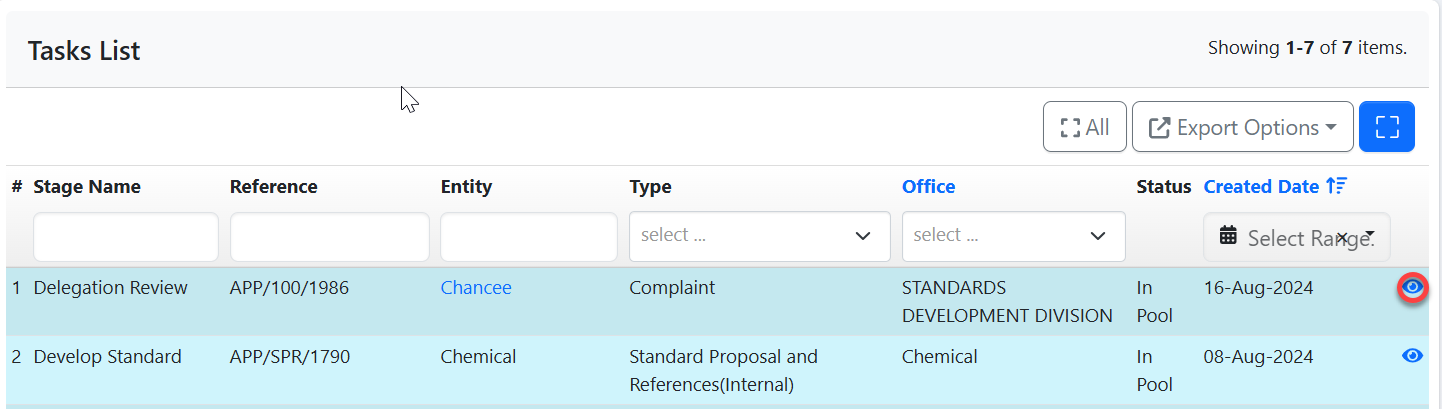Select the APP/100/1986 reference cell
This screenshot has width=1442, height=409.
[x=289, y=288]
